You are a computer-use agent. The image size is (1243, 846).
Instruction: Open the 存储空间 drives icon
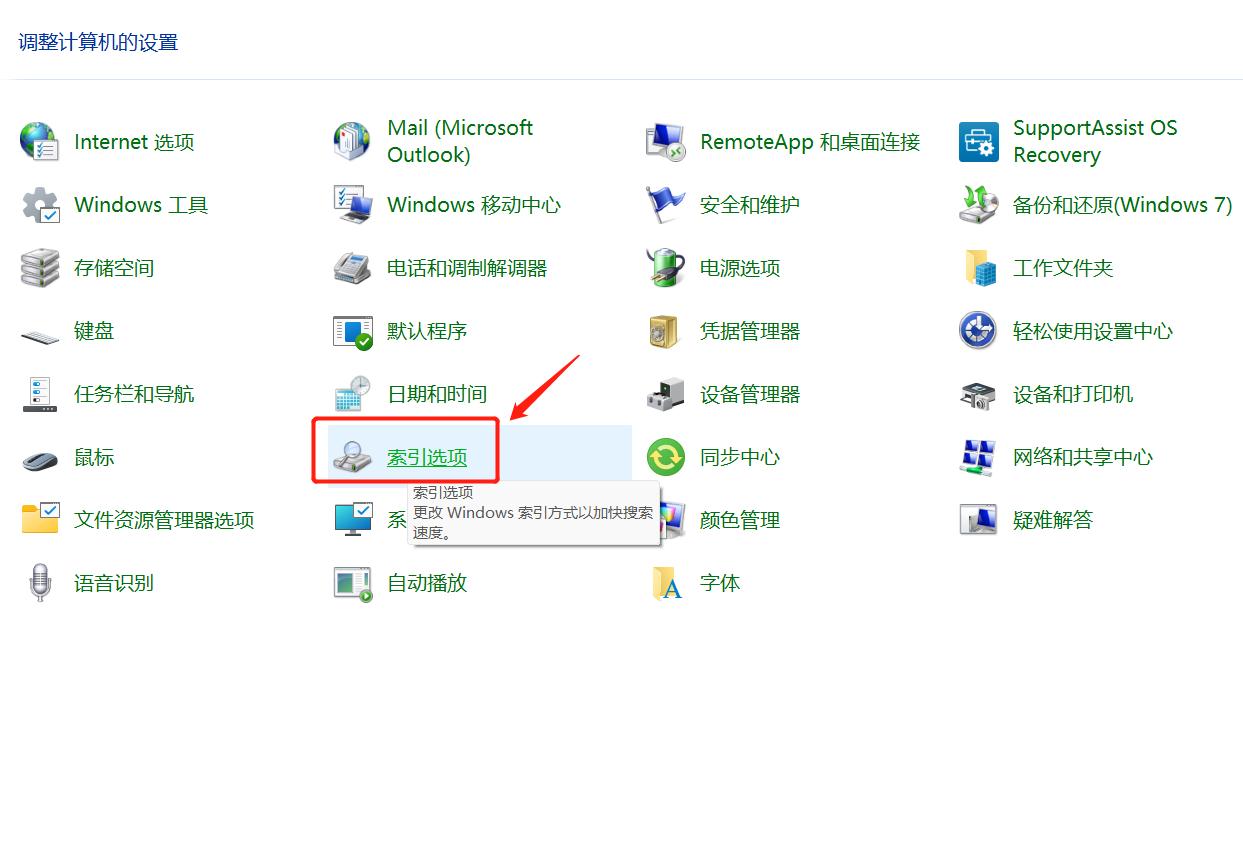39,268
